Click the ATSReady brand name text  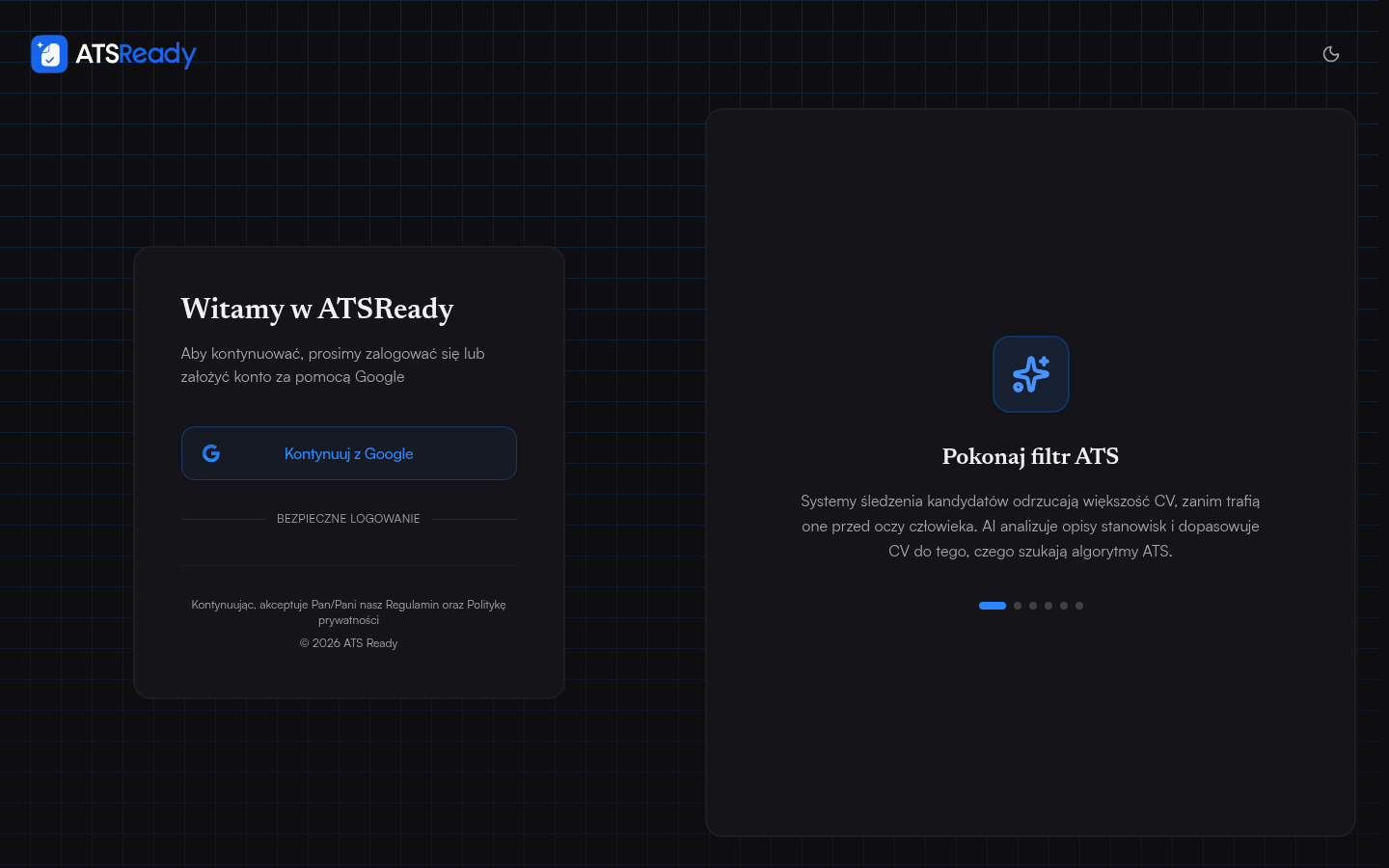pyautogui.click(x=136, y=54)
